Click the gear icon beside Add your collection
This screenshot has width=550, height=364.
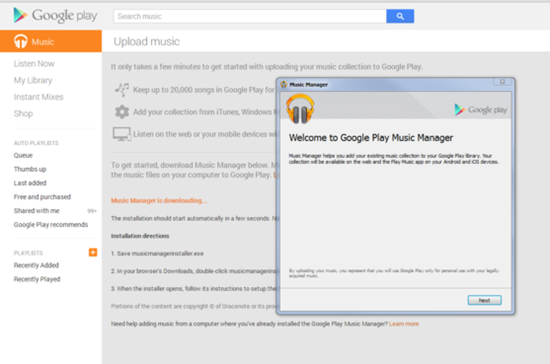point(122,112)
